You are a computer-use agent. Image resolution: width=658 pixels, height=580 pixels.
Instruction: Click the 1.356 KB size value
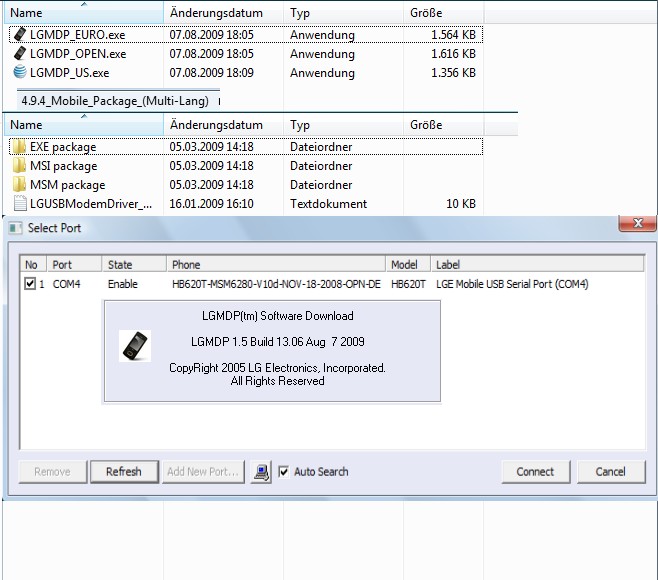click(454, 73)
